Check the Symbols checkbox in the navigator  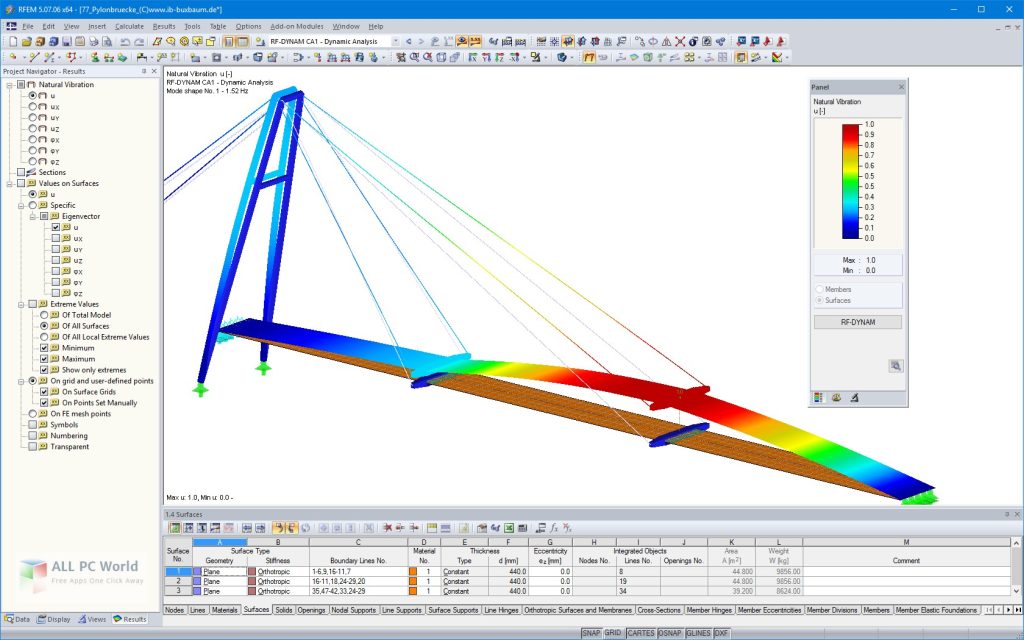32,425
